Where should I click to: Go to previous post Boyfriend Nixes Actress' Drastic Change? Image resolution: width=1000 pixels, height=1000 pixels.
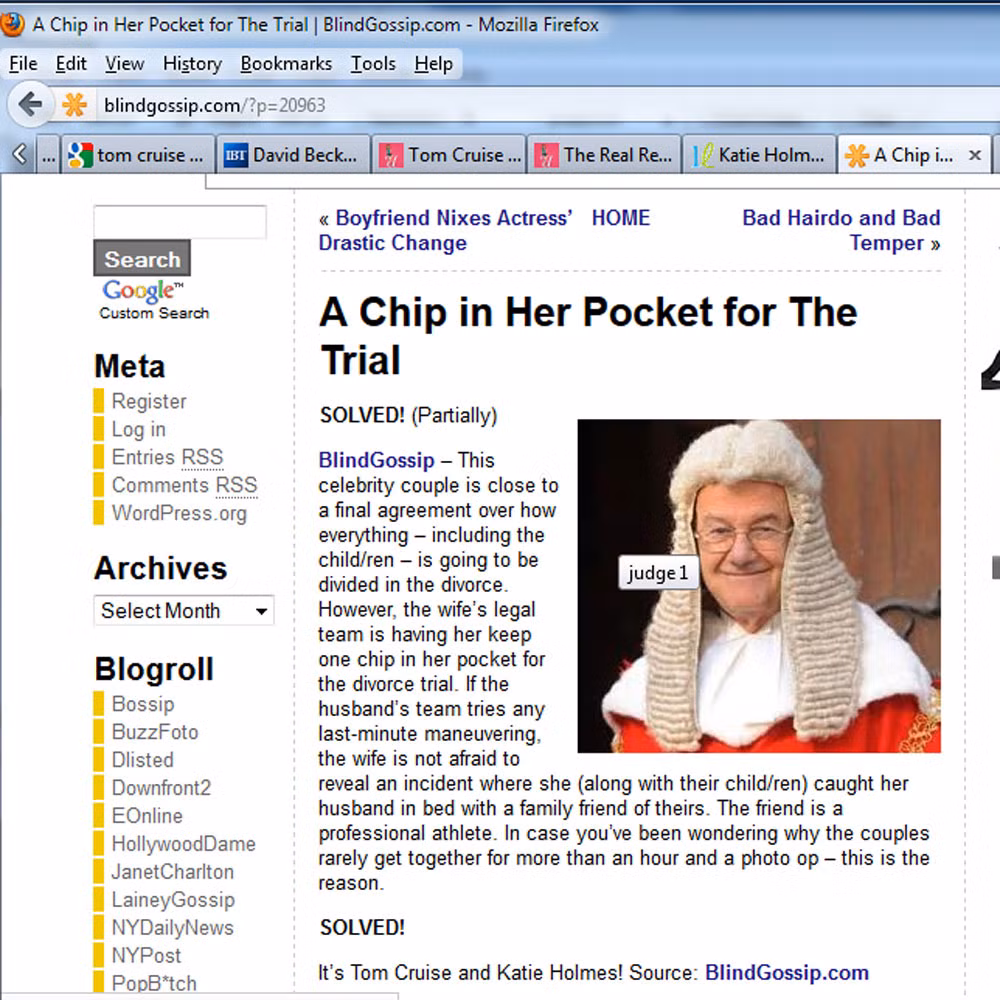(x=445, y=230)
